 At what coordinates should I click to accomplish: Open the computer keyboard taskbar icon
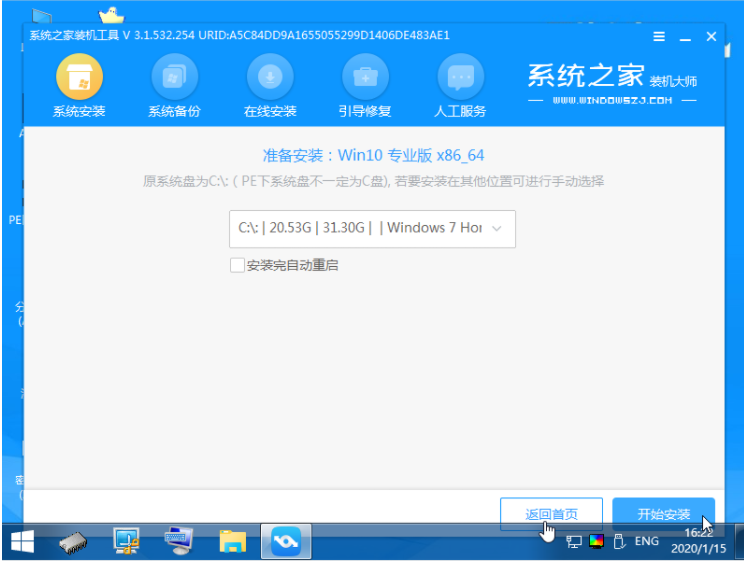(180, 542)
